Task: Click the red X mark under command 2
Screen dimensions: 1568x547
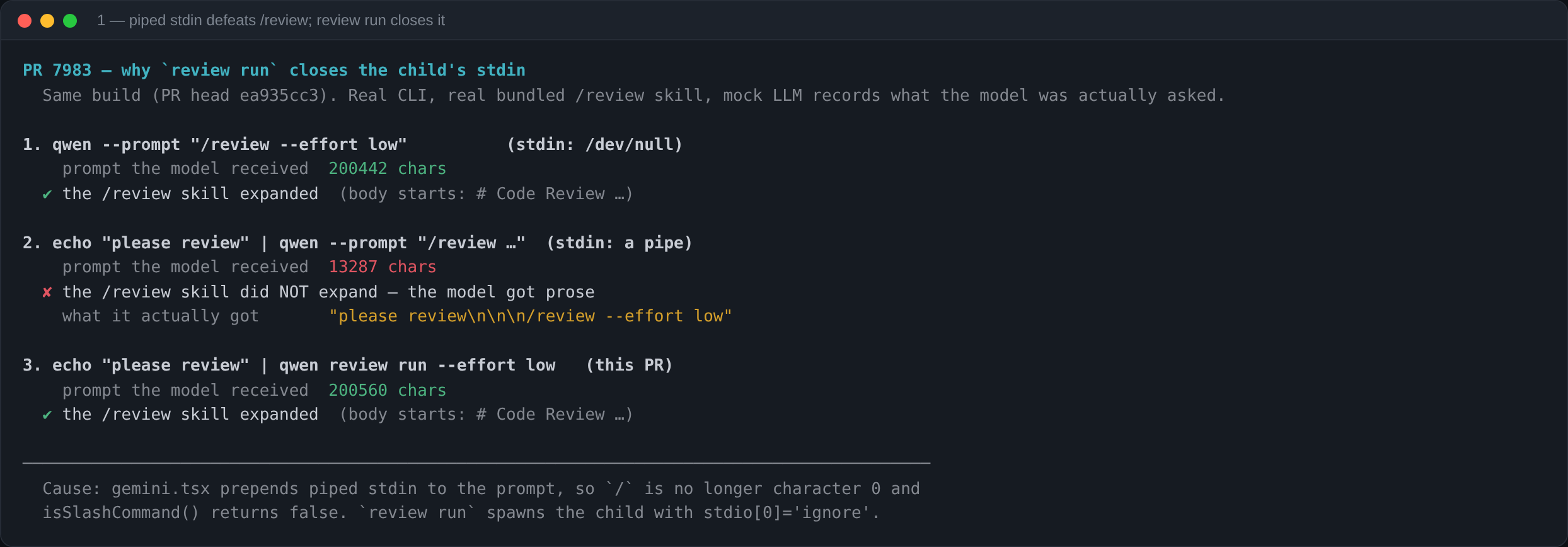Action: 47,292
